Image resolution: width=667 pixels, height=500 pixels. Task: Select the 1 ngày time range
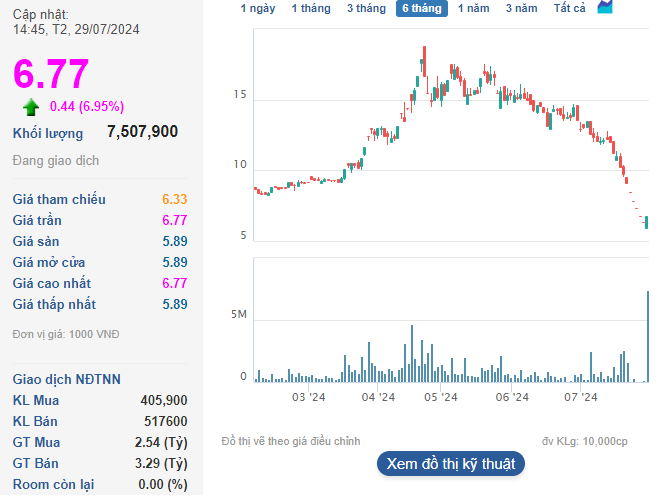[x=258, y=8]
